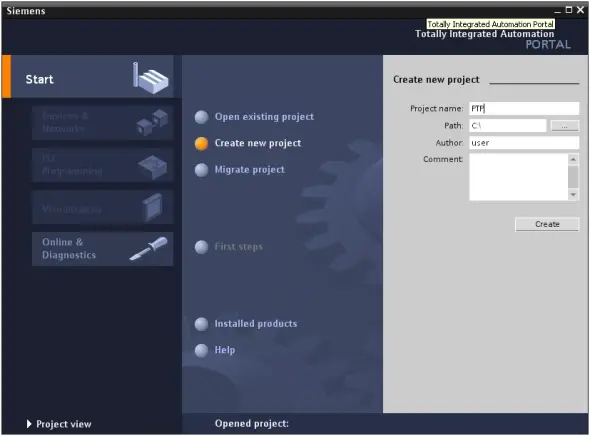This screenshot has height=436, width=590.
Task: Open Installed products
Action: [x=256, y=324]
